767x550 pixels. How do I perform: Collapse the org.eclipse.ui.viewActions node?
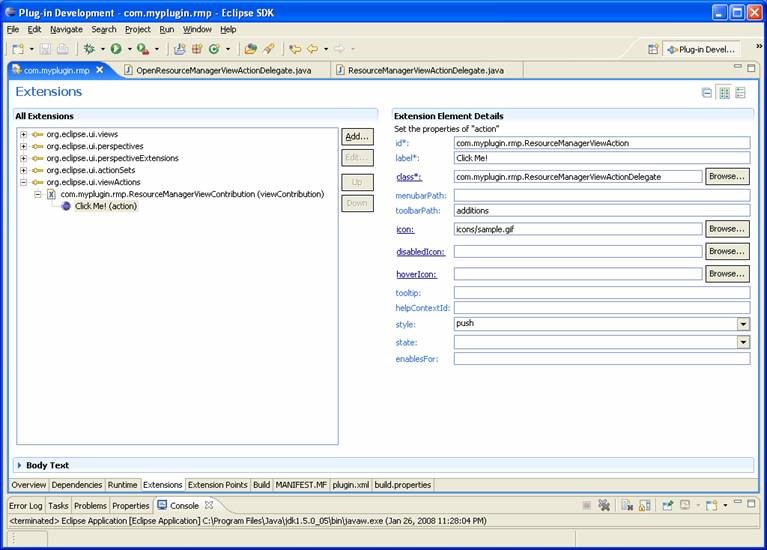[x=23, y=182]
